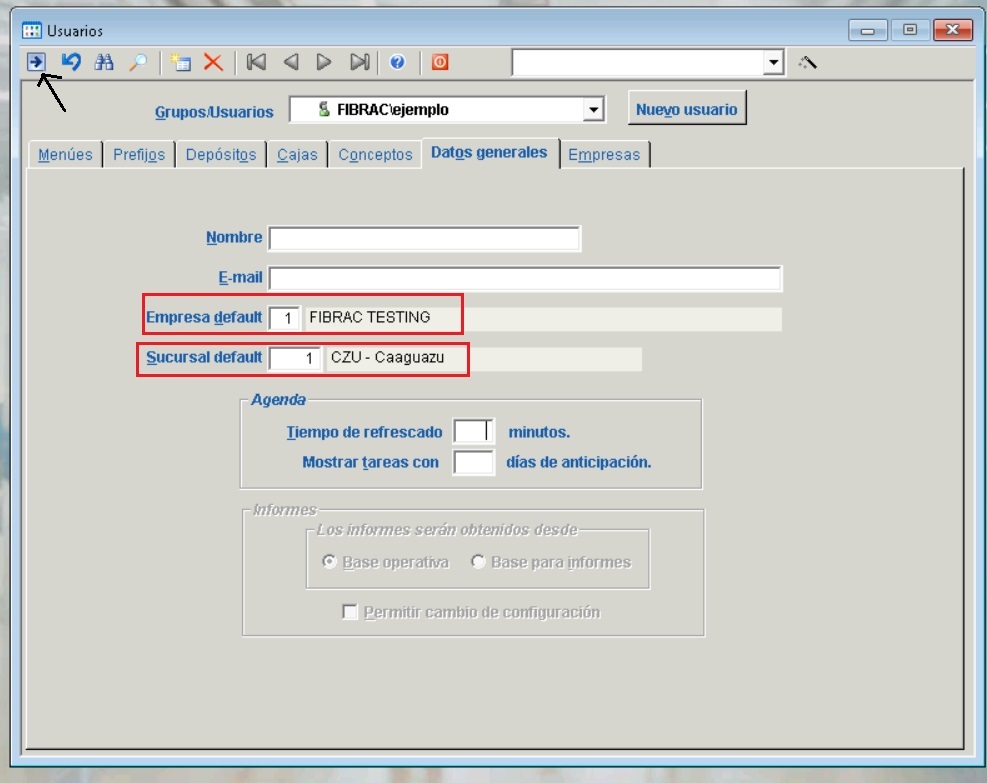Go to the next record arrow
987x783 pixels.
tap(323, 62)
